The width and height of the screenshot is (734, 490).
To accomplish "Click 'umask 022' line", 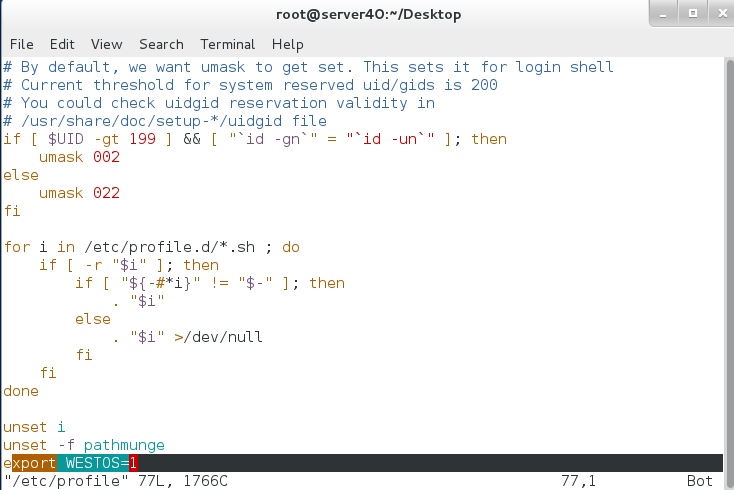I will [x=79, y=193].
